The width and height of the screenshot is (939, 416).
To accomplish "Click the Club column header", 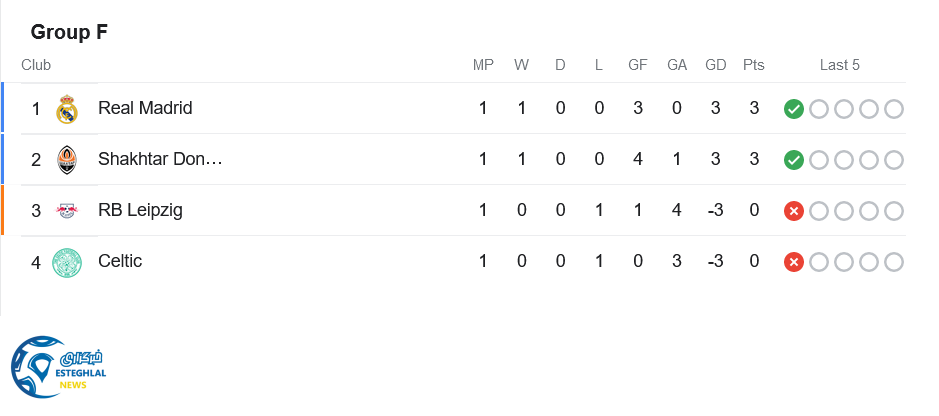I will (x=36, y=65).
